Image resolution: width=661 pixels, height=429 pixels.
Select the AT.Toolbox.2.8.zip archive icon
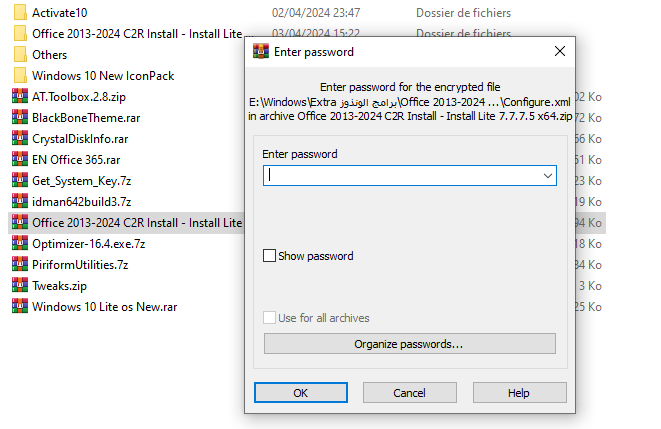click(x=20, y=97)
